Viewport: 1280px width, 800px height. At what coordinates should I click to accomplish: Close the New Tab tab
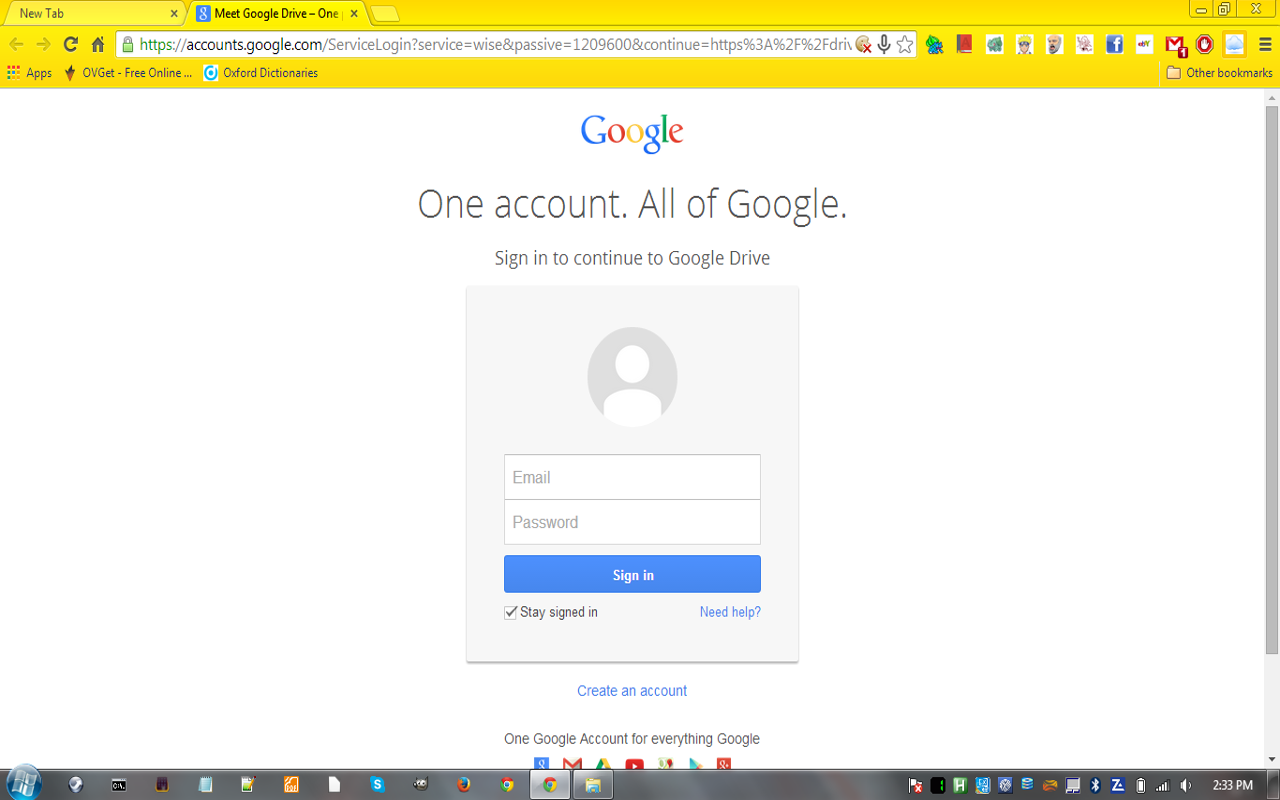click(x=174, y=14)
